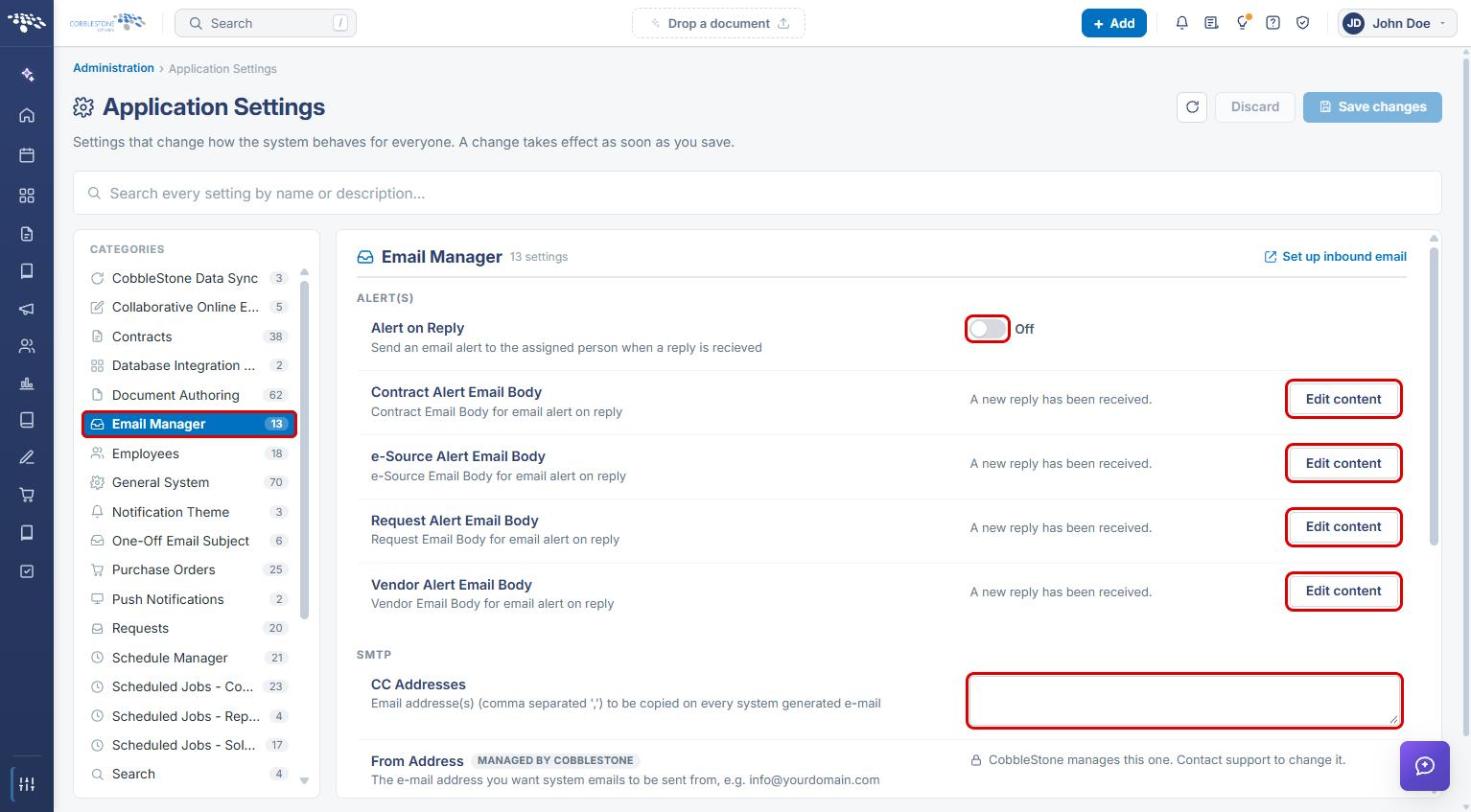Open the people icon in left sidebar

(x=27, y=346)
